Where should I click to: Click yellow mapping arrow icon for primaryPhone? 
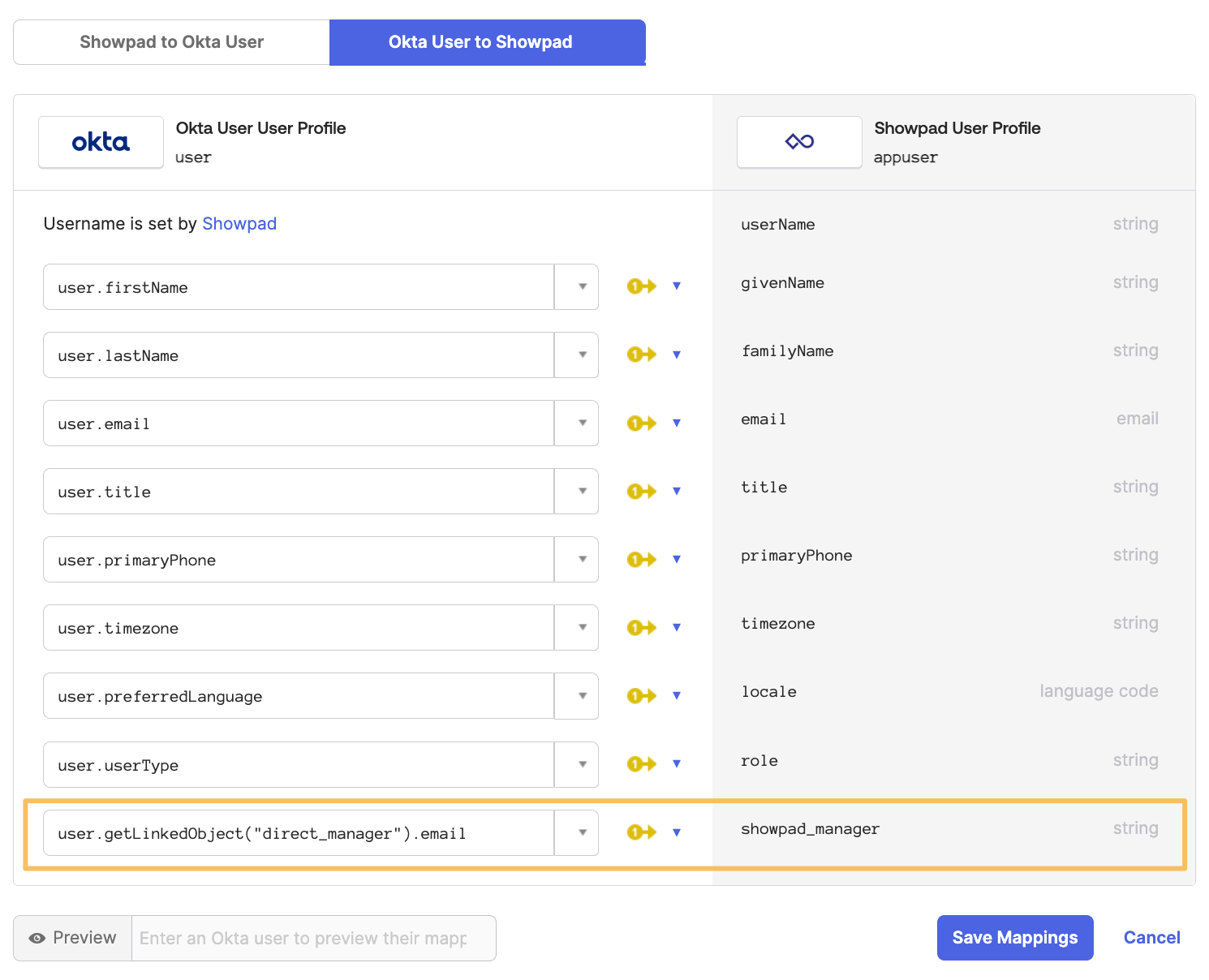pos(641,559)
